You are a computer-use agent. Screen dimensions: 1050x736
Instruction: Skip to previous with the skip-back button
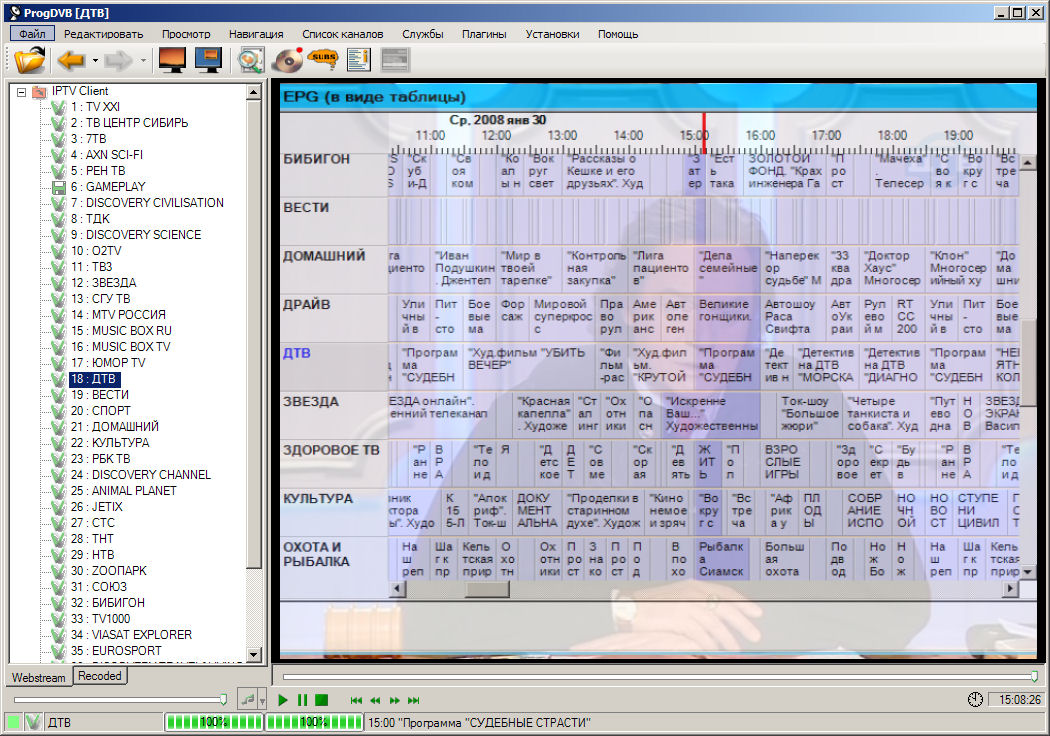(x=356, y=701)
